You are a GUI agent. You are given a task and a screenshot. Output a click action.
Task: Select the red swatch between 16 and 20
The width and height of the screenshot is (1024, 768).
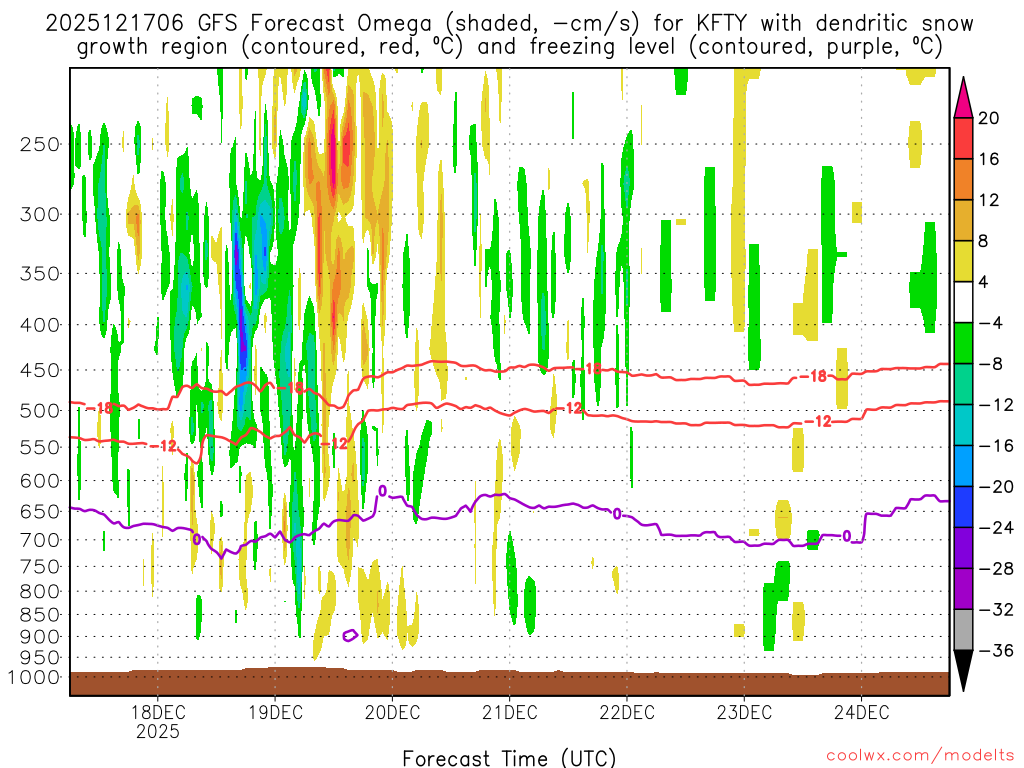click(964, 138)
